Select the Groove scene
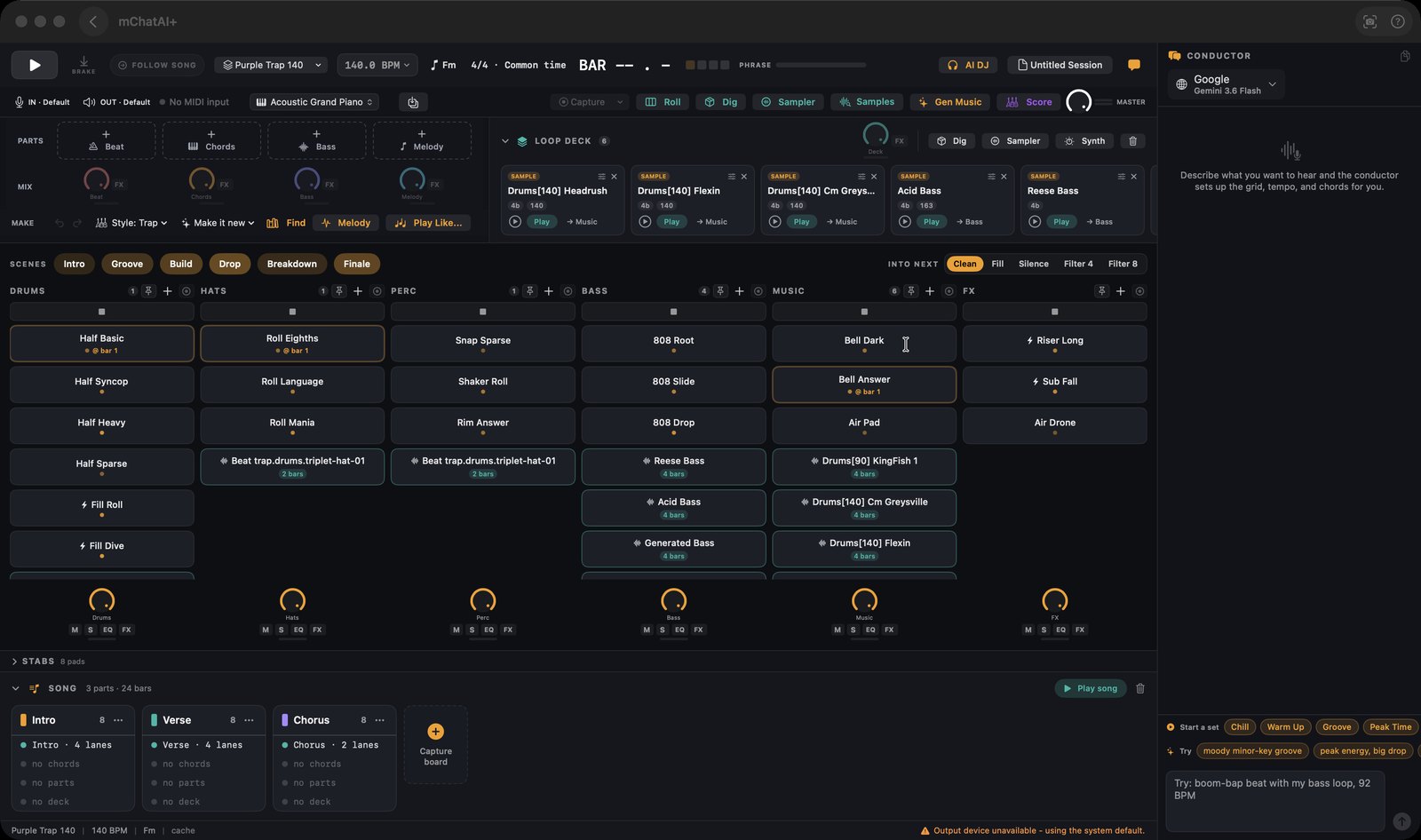The width and height of the screenshot is (1421, 840). (127, 264)
